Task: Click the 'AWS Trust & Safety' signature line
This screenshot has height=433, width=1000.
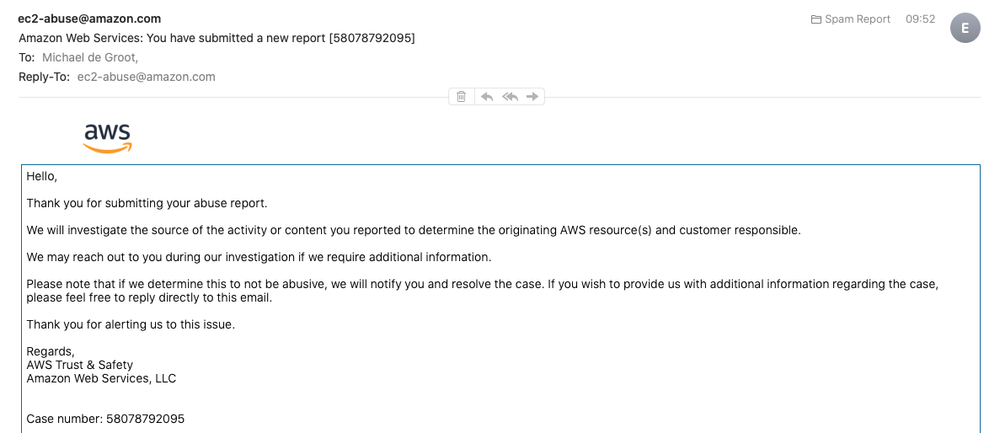Action: click(79, 365)
